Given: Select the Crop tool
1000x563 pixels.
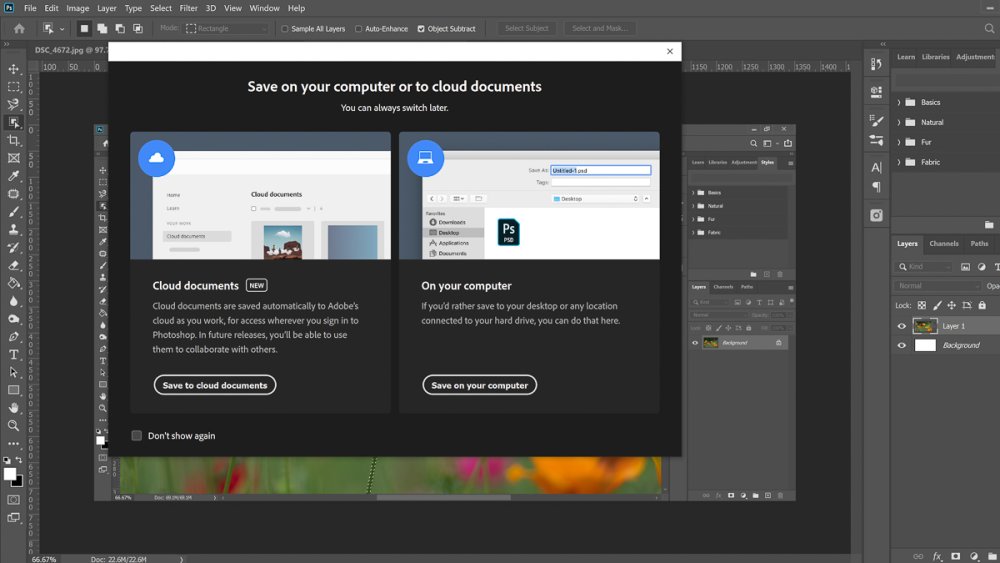Looking at the screenshot, I should [13, 140].
